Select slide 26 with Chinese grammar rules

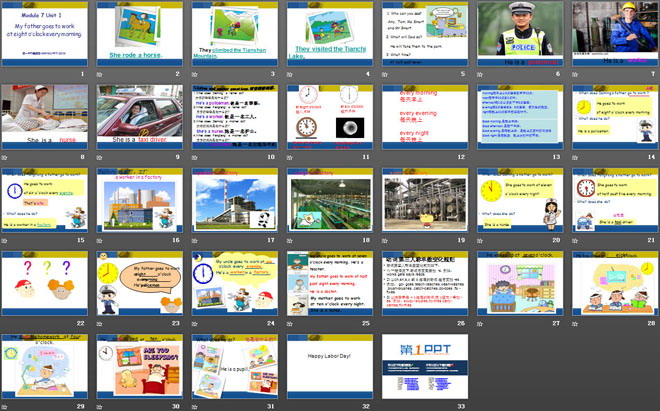coord(425,284)
